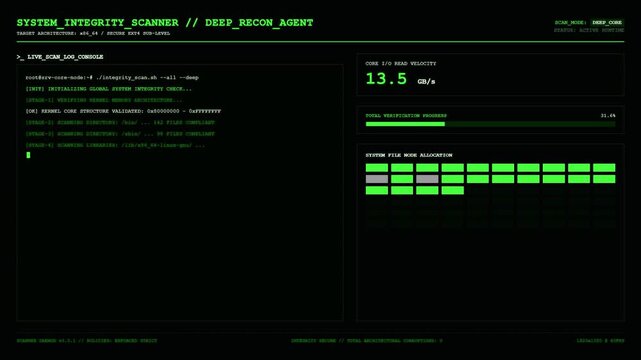This screenshot has width=641, height=360.
Task: Click the integrity secure footer status
Action: (367, 341)
